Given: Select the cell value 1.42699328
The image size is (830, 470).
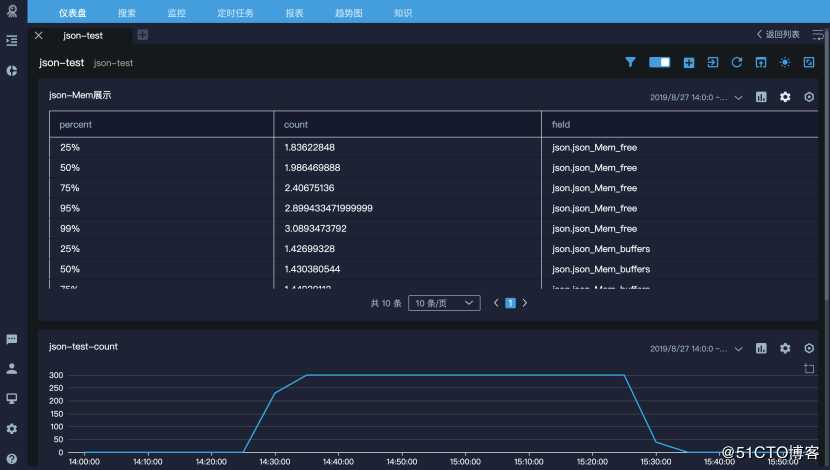Looking at the screenshot, I should pos(309,249).
